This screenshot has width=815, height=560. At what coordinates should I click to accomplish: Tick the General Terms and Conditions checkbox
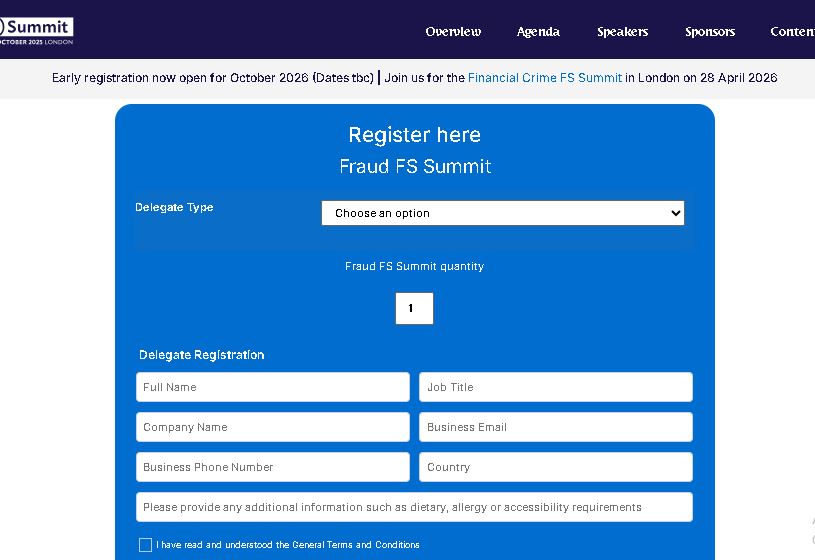coord(145,545)
